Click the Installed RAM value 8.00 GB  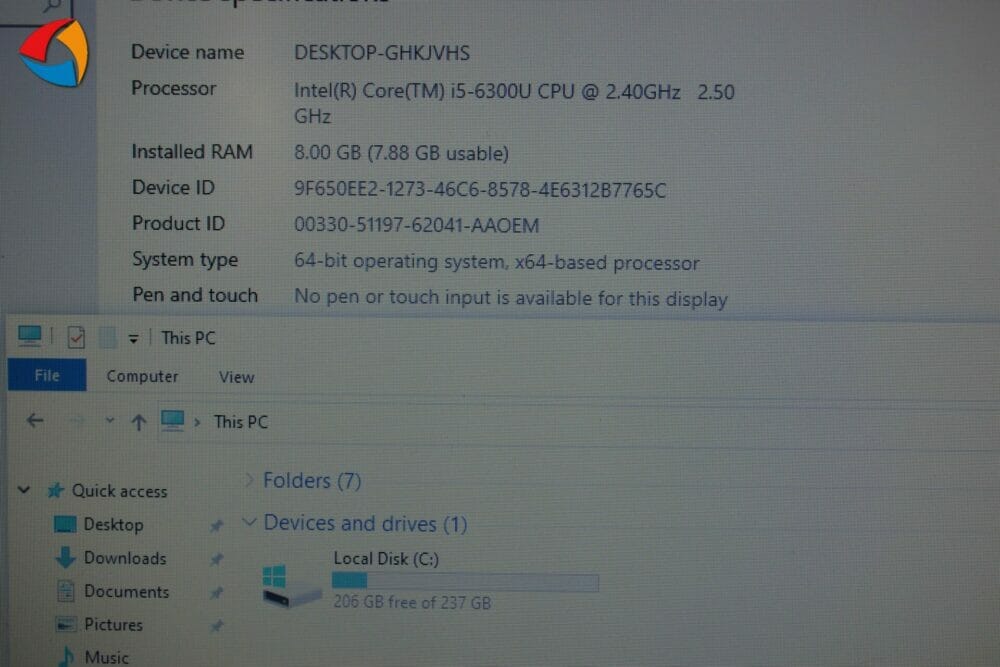click(401, 153)
